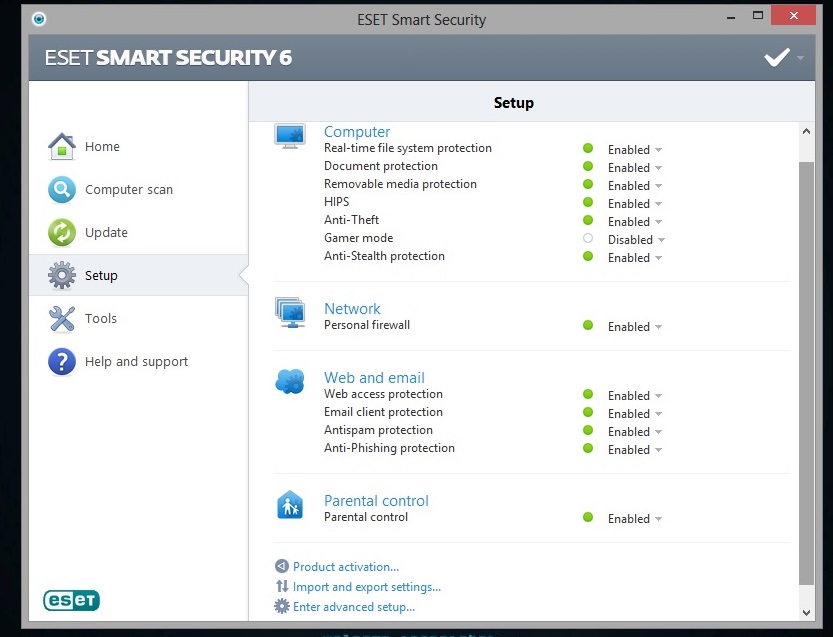Toggle Anti-Theft green status indicator
Screen dimensions: 833x637
tap(588, 220)
